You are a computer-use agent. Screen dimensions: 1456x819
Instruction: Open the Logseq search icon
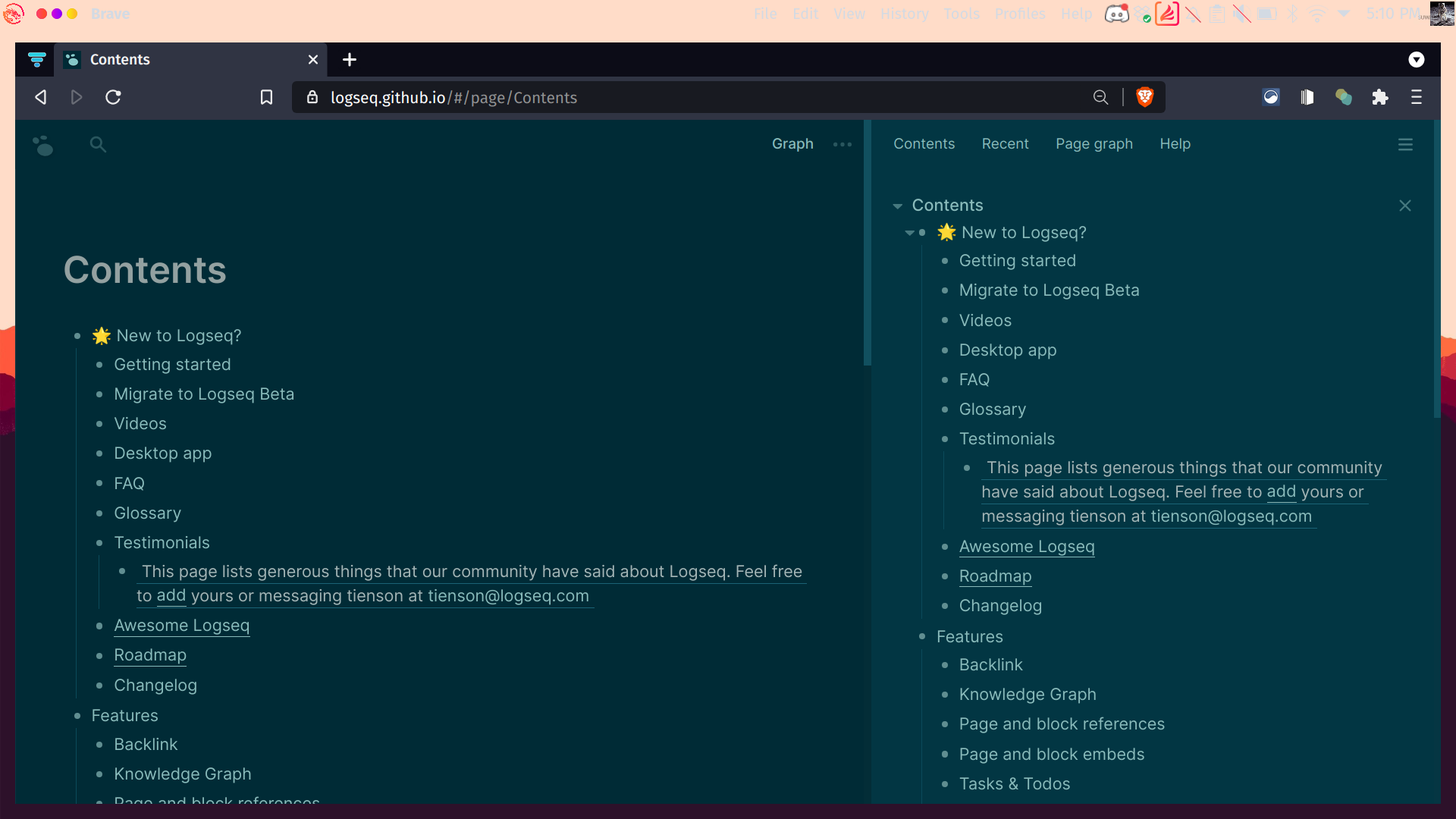98,144
